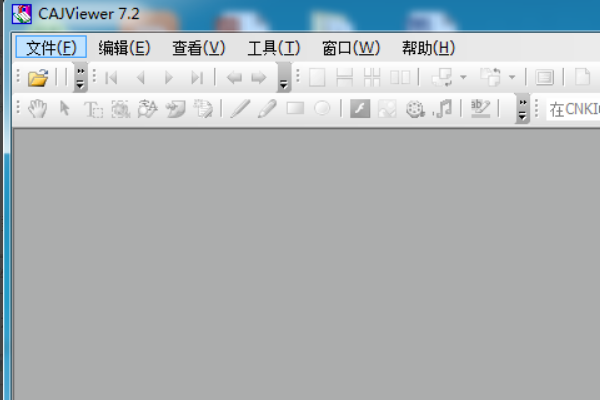Screen dimensions: 600x400
Task: Expand the annotation toolbar overflow options
Action: pos(523,109)
